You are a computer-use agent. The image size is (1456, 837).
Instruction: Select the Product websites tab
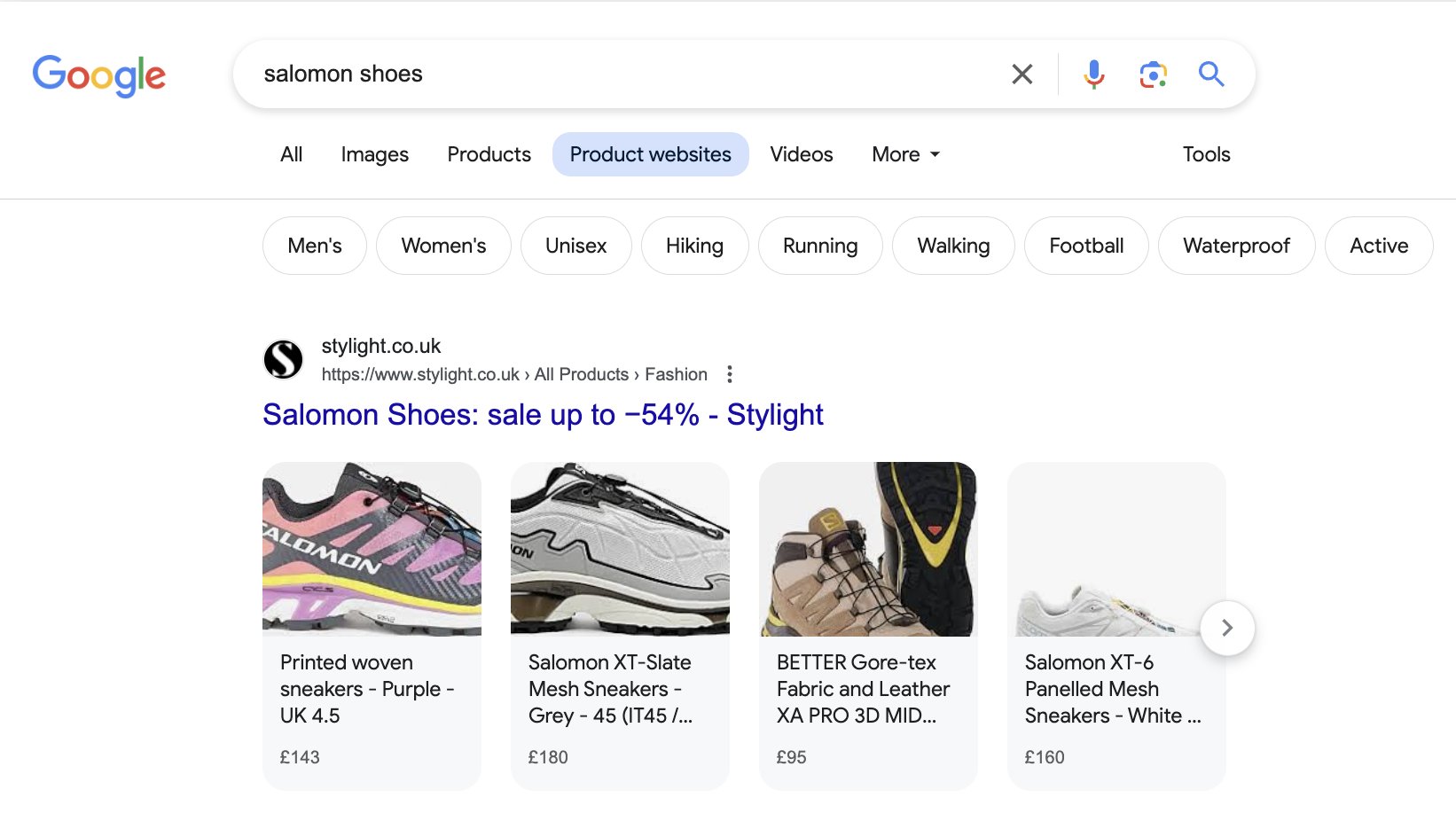(x=651, y=154)
